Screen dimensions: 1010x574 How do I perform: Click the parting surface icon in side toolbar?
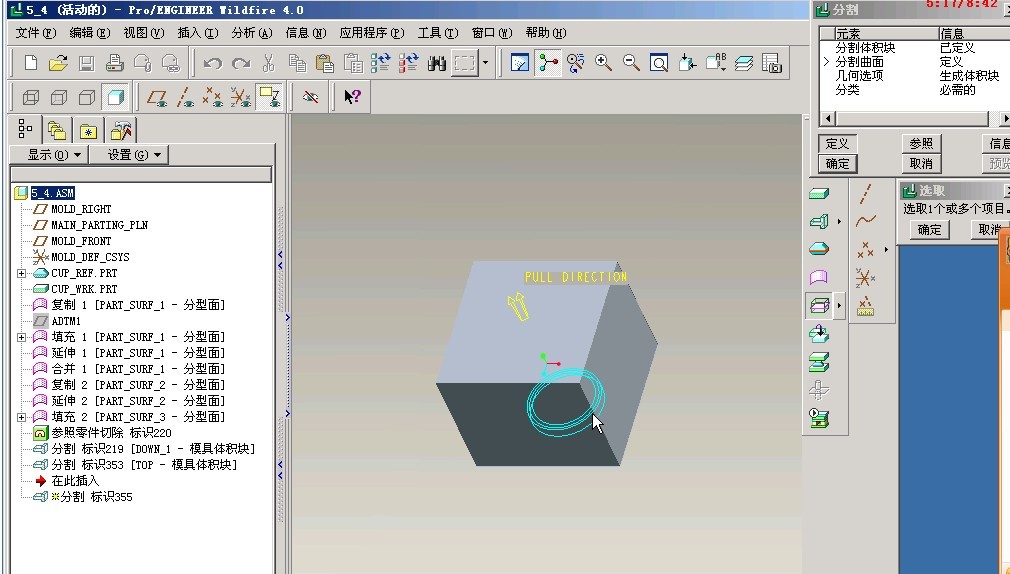point(819,278)
